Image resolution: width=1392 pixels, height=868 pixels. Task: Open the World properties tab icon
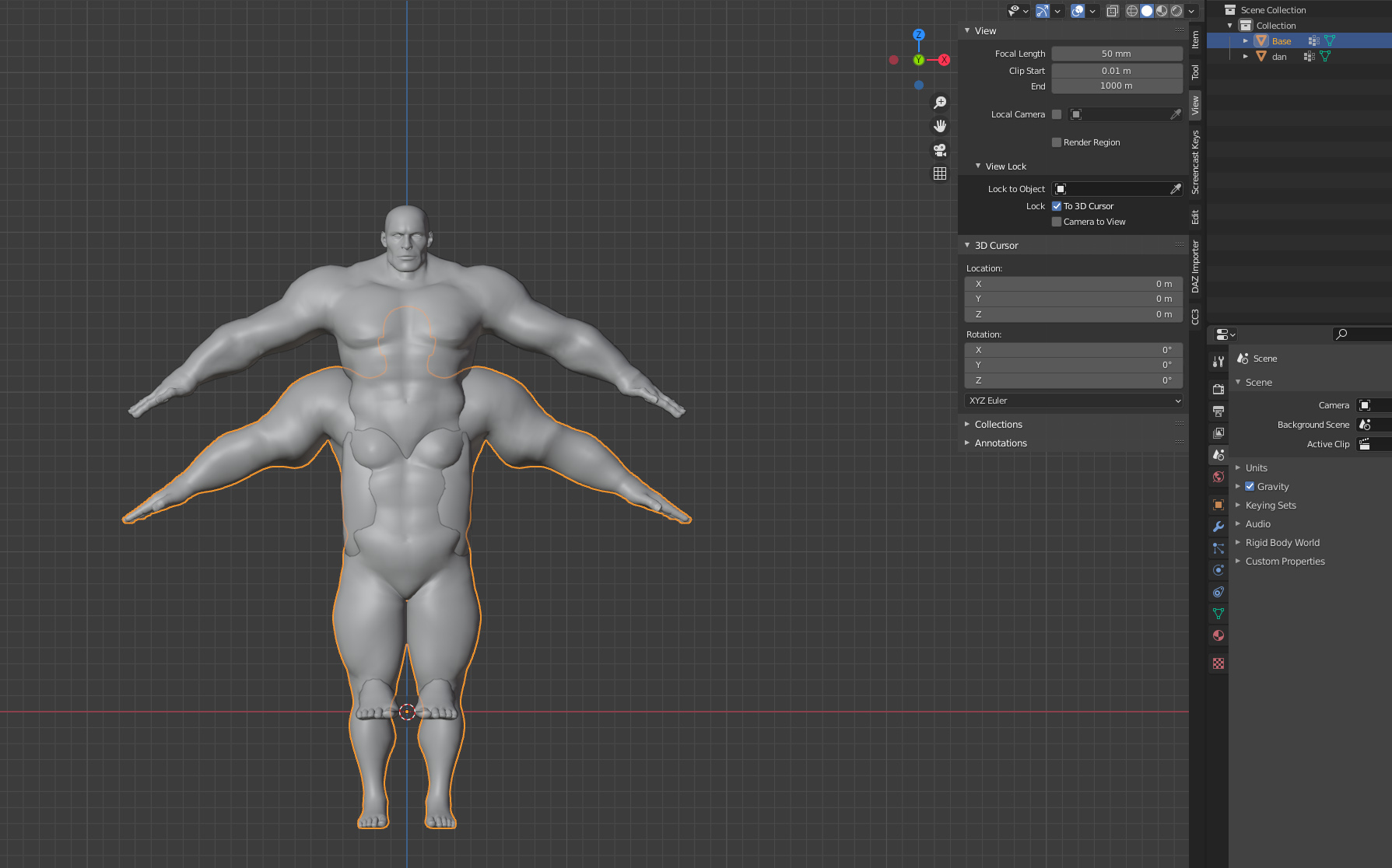[1218, 477]
